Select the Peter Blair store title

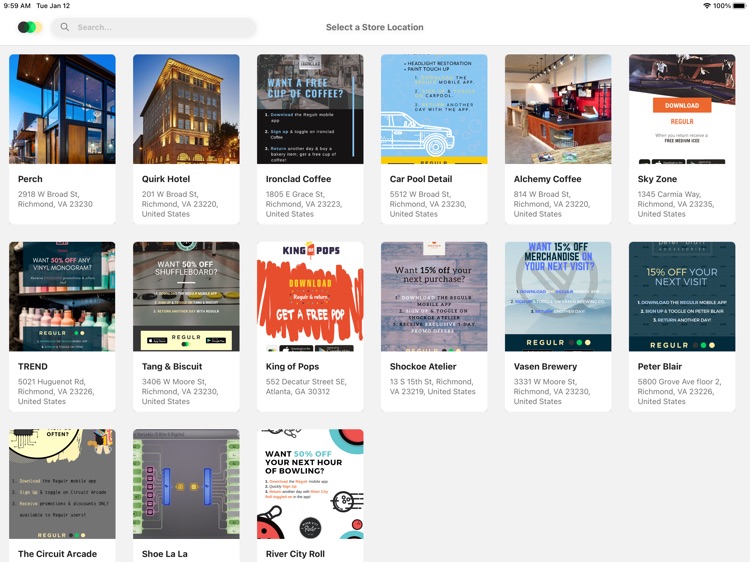pos(659,366)
